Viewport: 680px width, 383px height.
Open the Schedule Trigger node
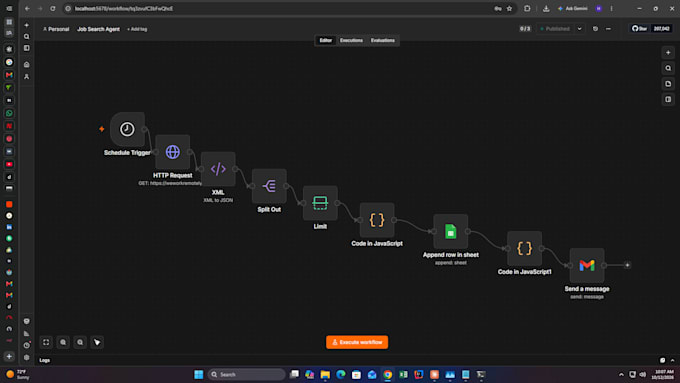[x=127, y=129]
